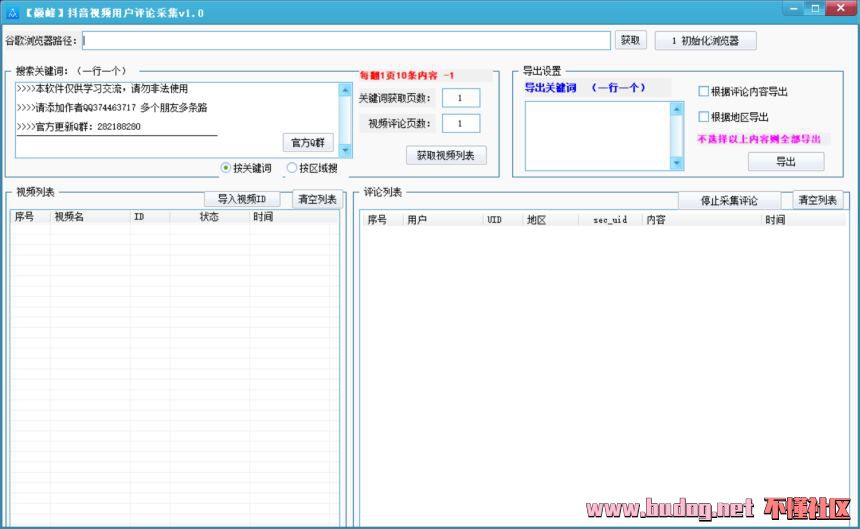
Task: Click the search keyword box scroll-down arrow
Action: click(x=345, y=151)
